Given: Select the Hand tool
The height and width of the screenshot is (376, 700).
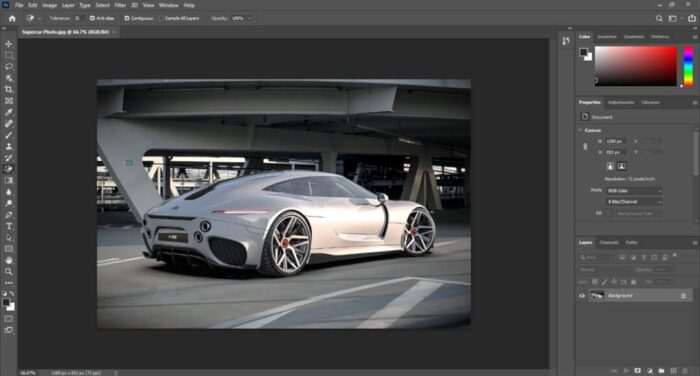Looking at the screenshot, I should pyautogui.click(x=8, y=260).
